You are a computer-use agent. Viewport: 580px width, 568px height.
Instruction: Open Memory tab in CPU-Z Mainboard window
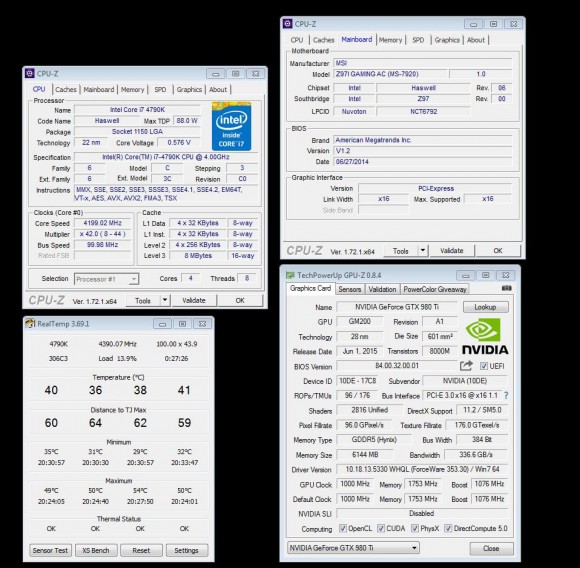[390, 40]
